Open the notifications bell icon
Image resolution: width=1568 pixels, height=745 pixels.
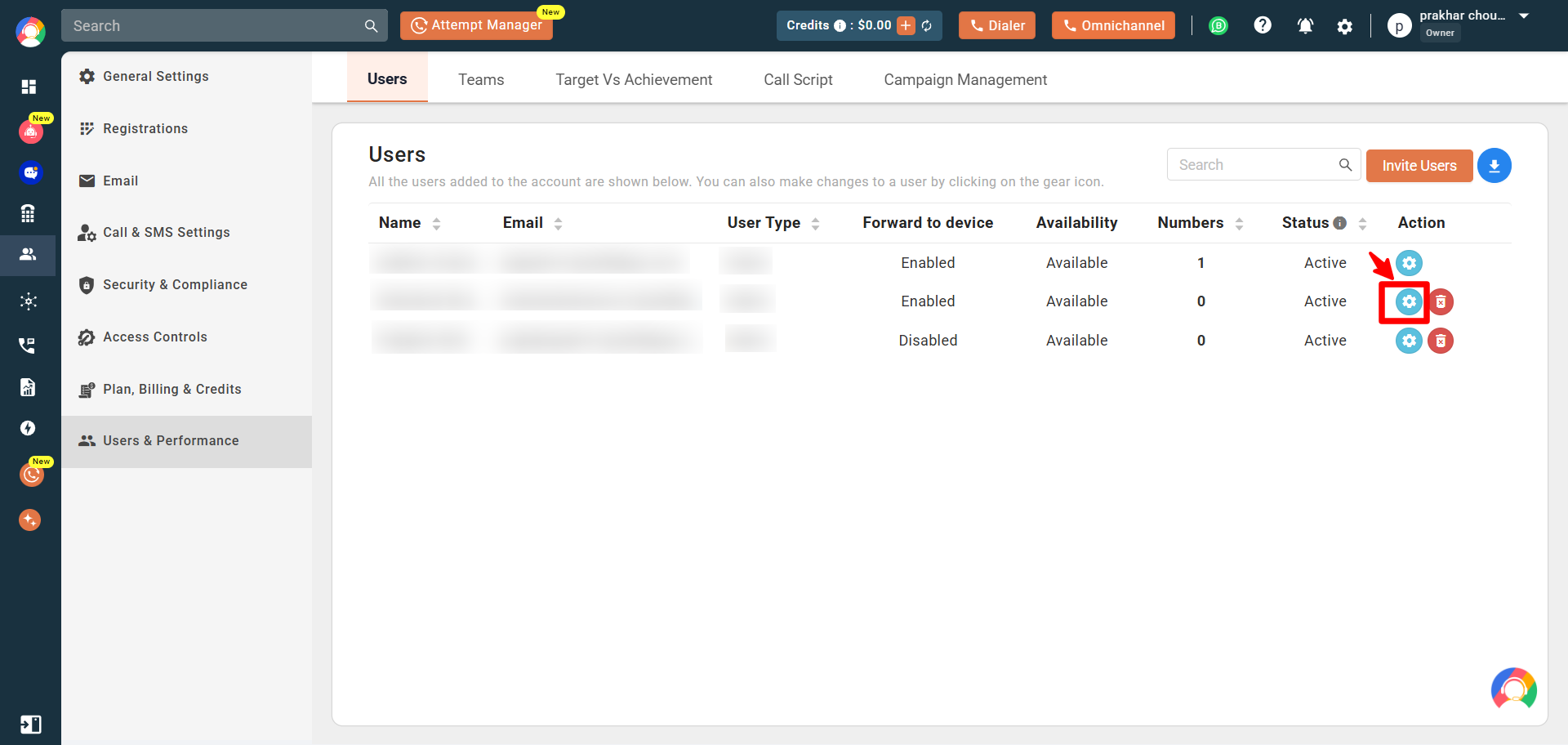1305,26
